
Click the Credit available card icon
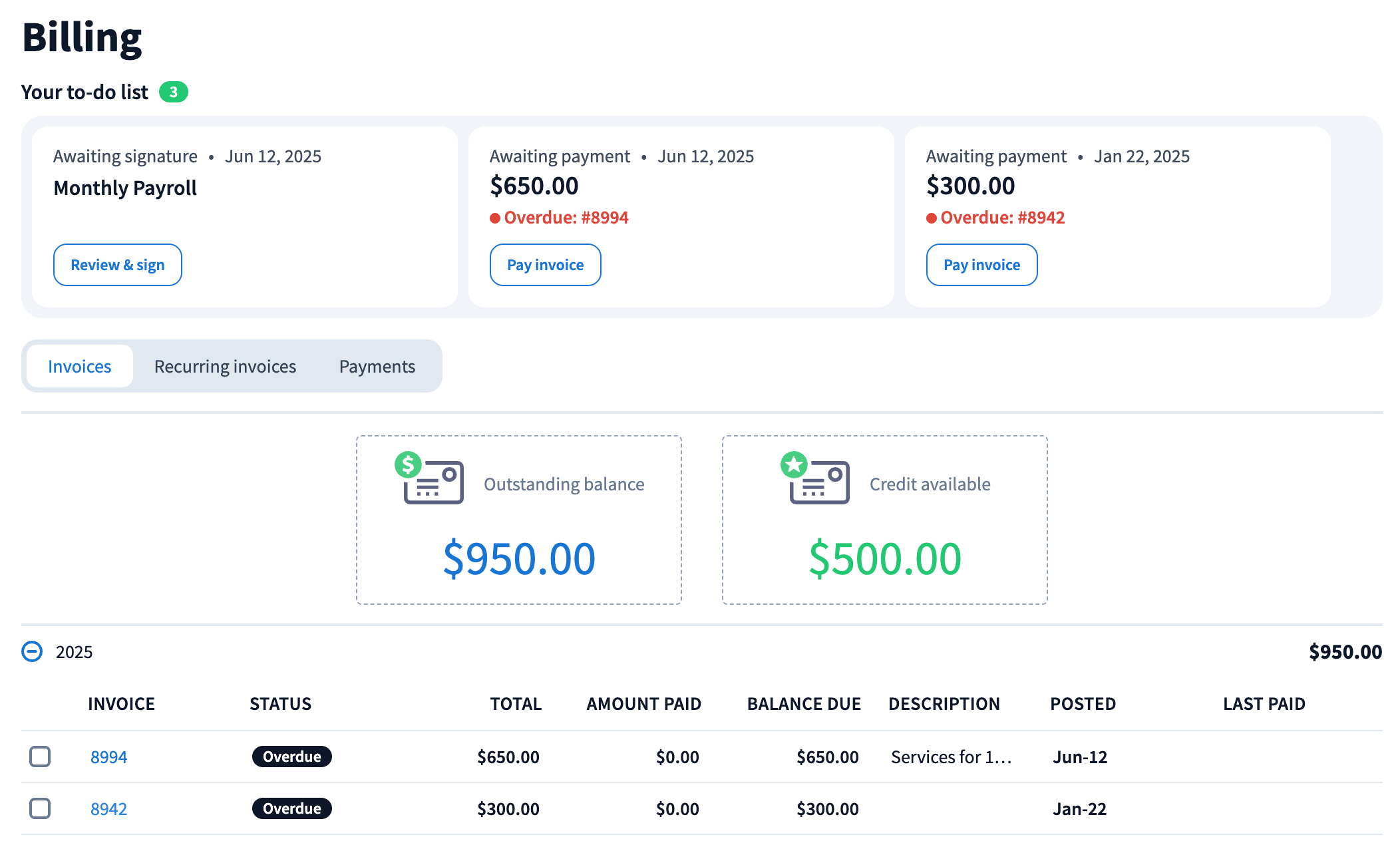pos(820,482)
